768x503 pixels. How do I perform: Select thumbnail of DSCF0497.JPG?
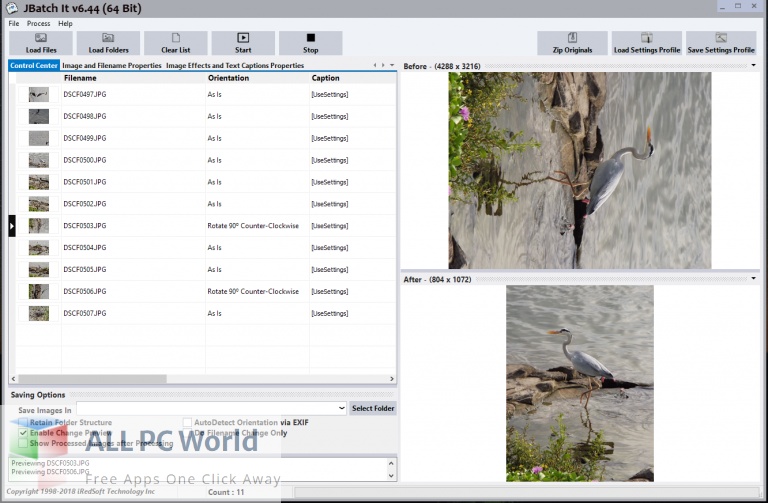click(x=39, y=95)
